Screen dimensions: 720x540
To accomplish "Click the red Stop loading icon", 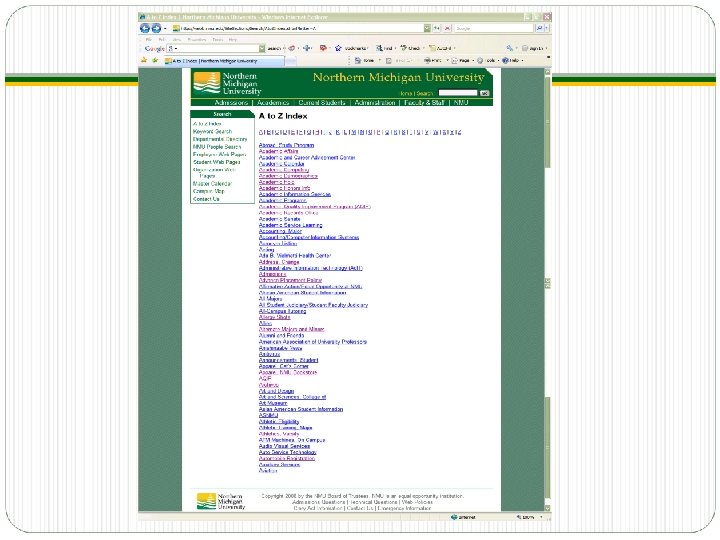I will click(x=447, y=28).
